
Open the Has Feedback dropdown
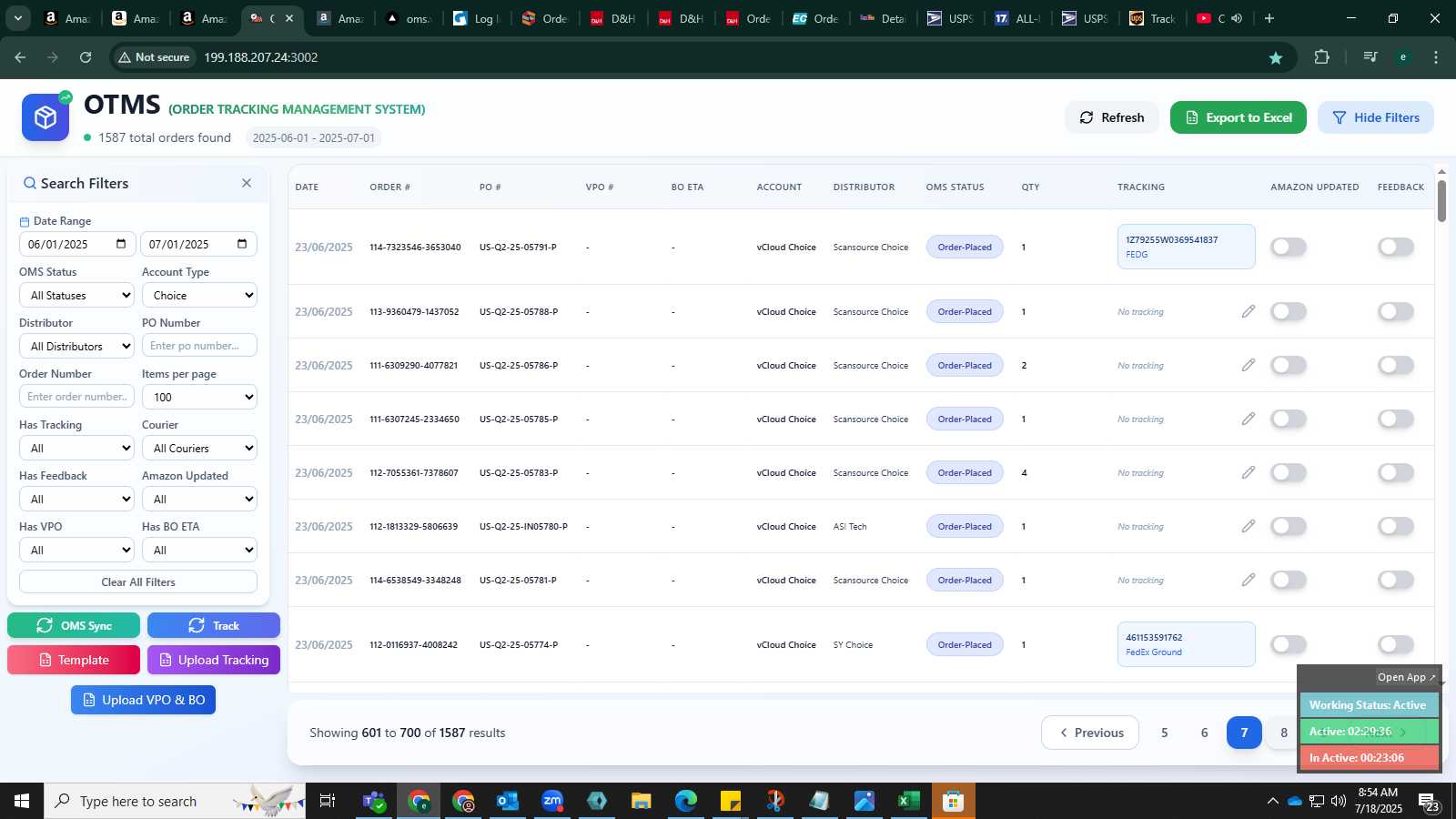point(76,499)
